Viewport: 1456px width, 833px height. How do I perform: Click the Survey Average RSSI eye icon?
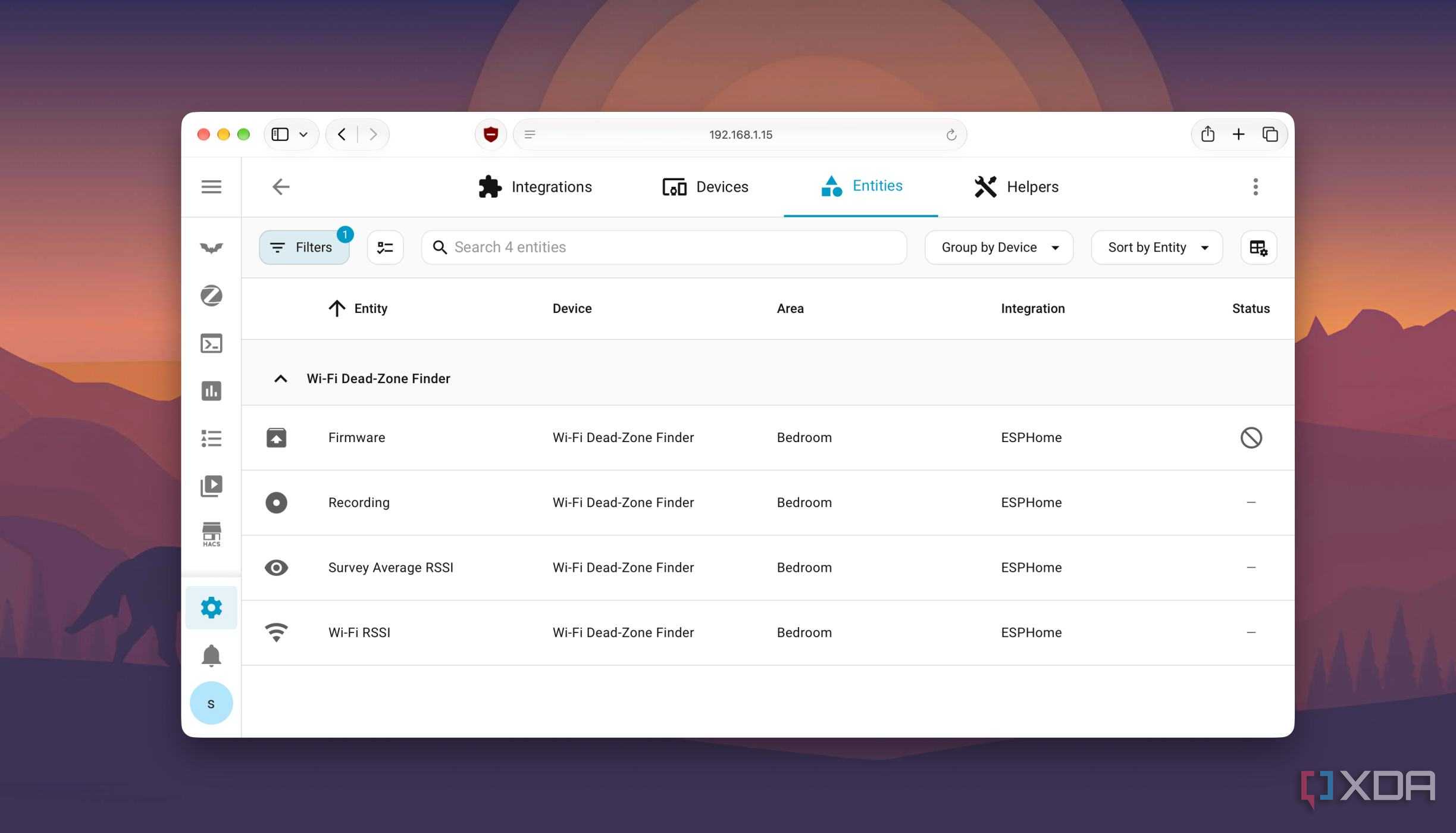coord(276,568)
